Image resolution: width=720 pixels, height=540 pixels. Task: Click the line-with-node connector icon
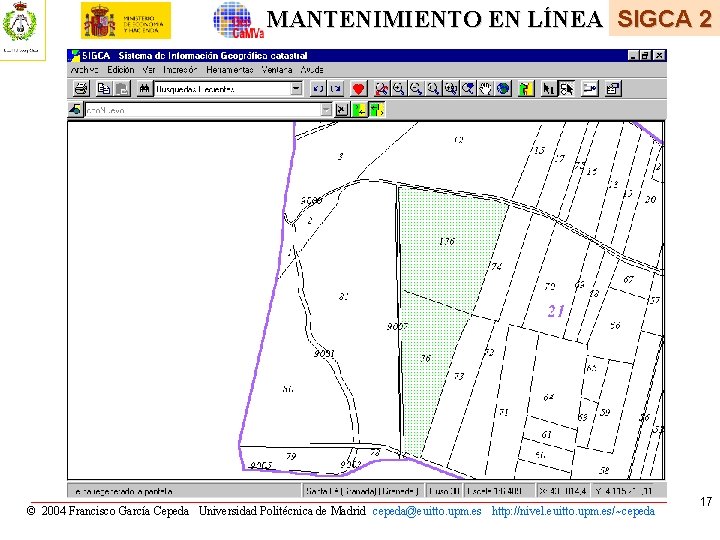point(590,88)
